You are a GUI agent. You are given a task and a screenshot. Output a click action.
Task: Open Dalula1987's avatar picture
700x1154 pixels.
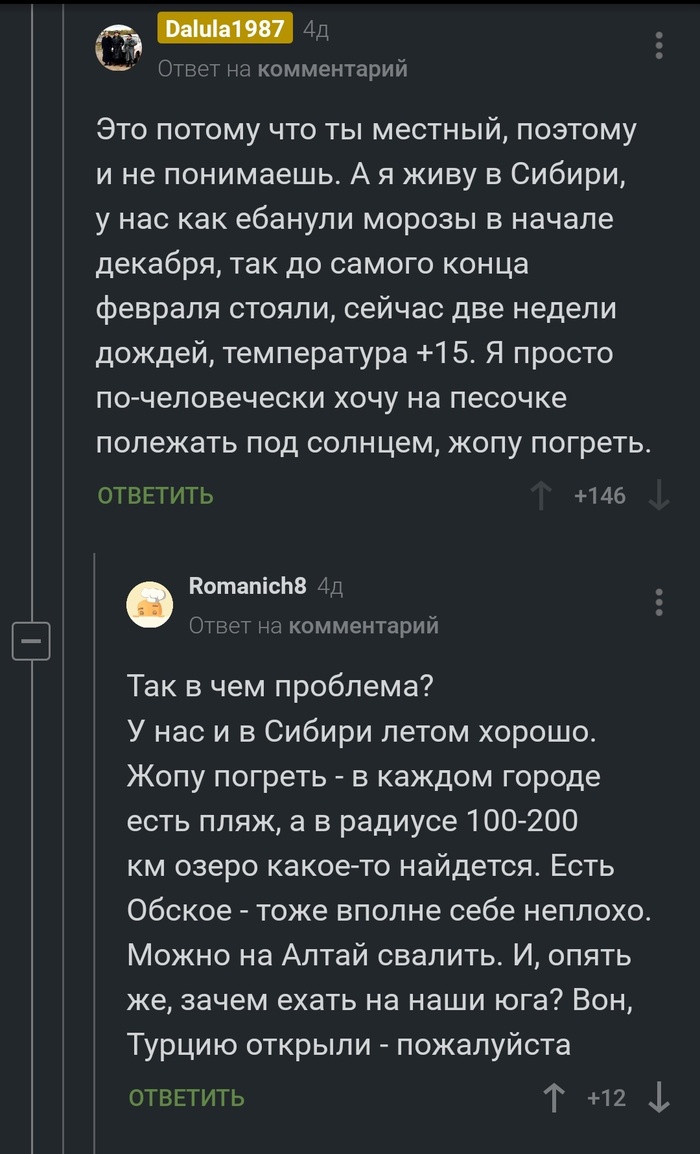[x=119, y=46]
